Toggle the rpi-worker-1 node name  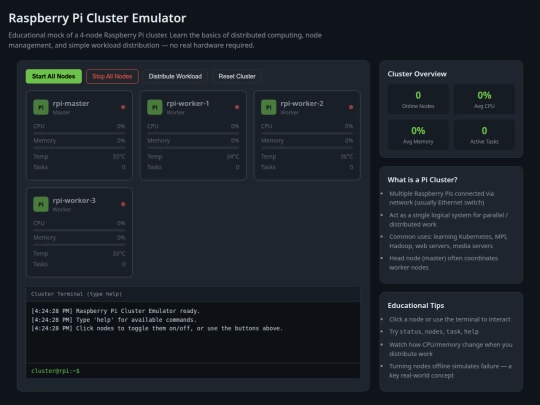(x=188, y=103)
